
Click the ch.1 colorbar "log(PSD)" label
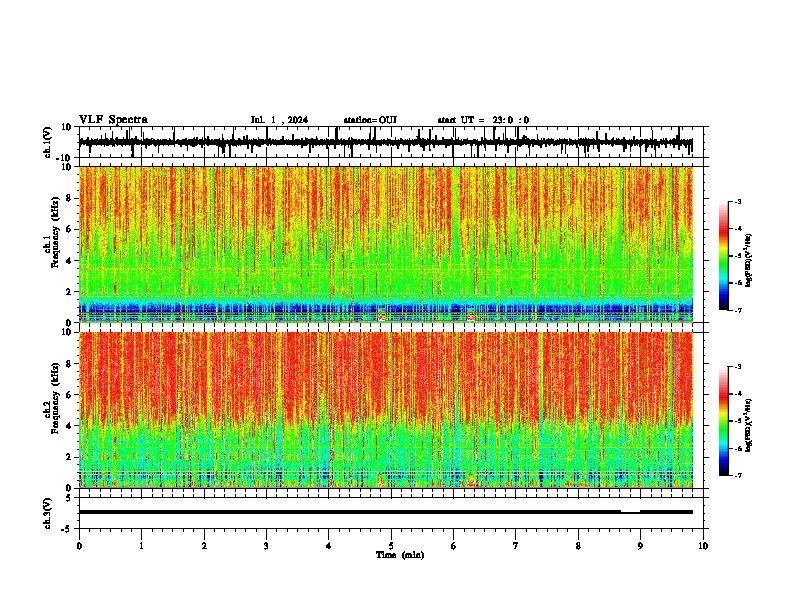pyautogui.click(x=749, y=261)
